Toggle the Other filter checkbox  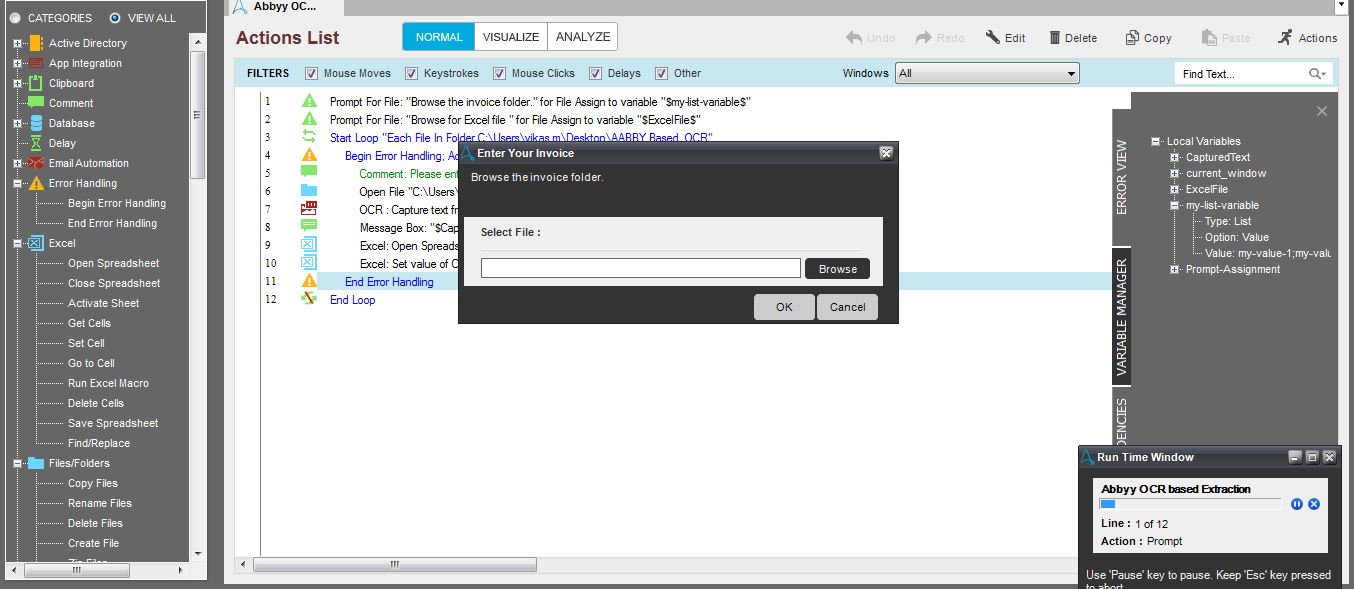pos(661,73)
